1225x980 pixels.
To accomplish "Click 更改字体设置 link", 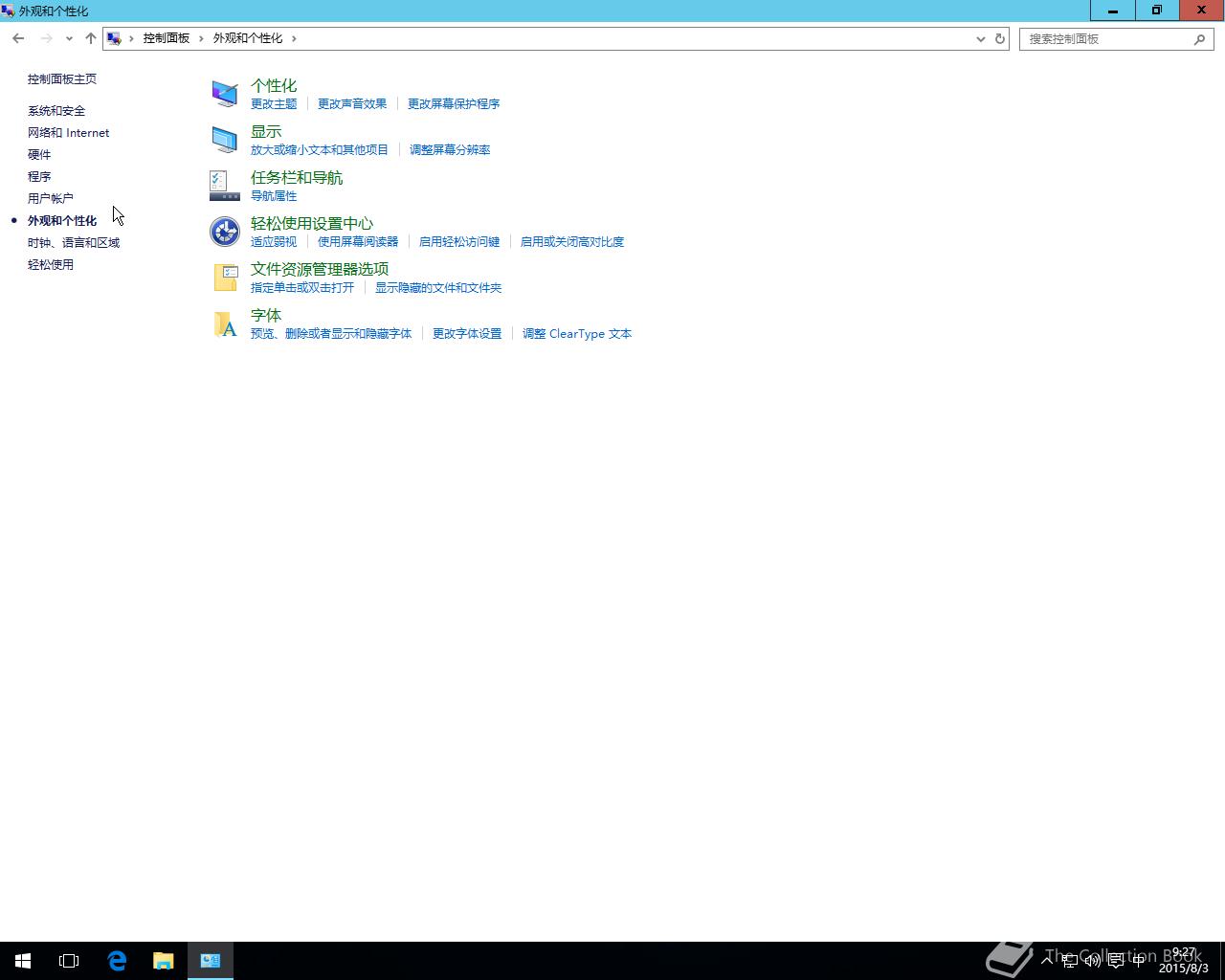I will pyautogui.click(x=467, y=334).
